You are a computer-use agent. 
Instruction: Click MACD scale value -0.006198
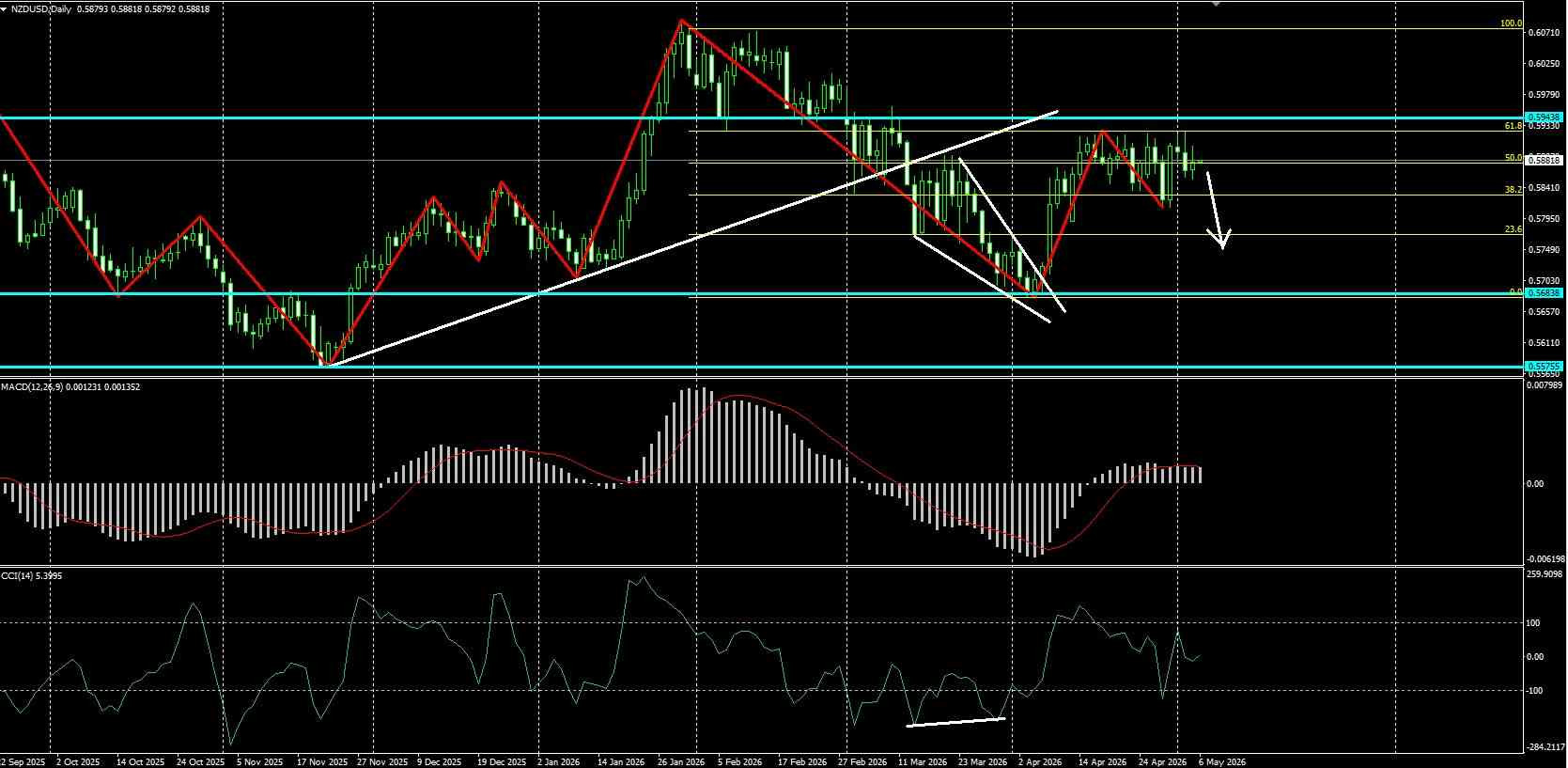pos(1545,558)
